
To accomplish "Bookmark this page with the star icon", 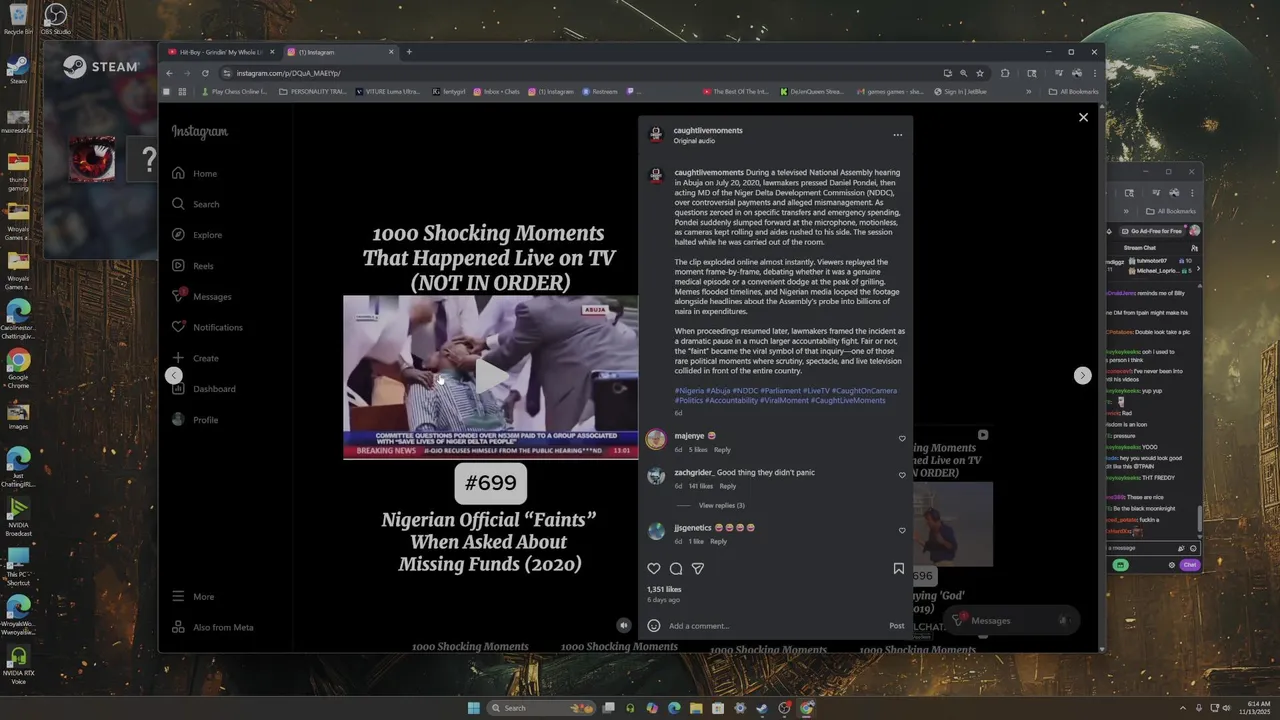I will [x=980, y=73].
